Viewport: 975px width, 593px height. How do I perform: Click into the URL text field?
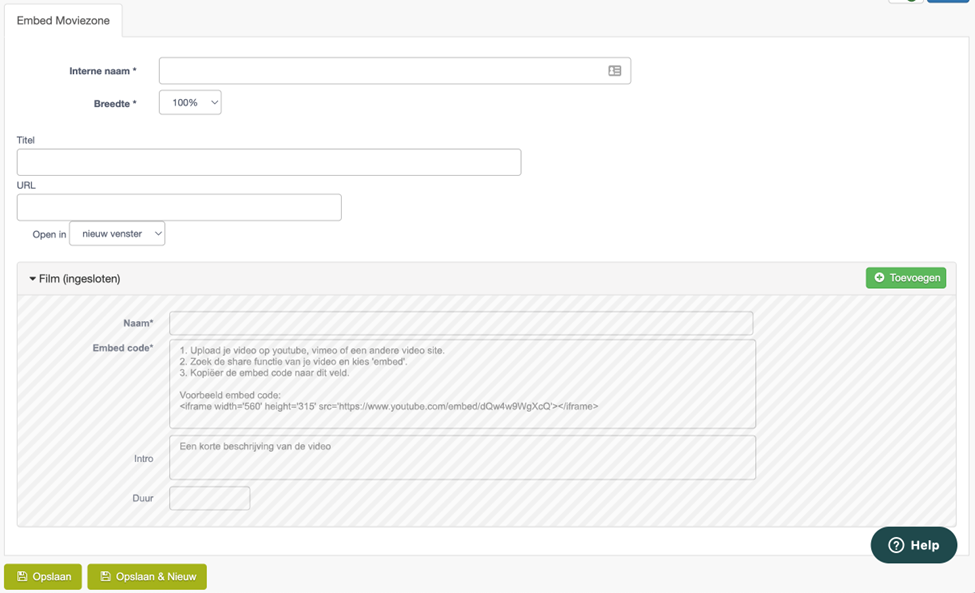coord(179,207)
